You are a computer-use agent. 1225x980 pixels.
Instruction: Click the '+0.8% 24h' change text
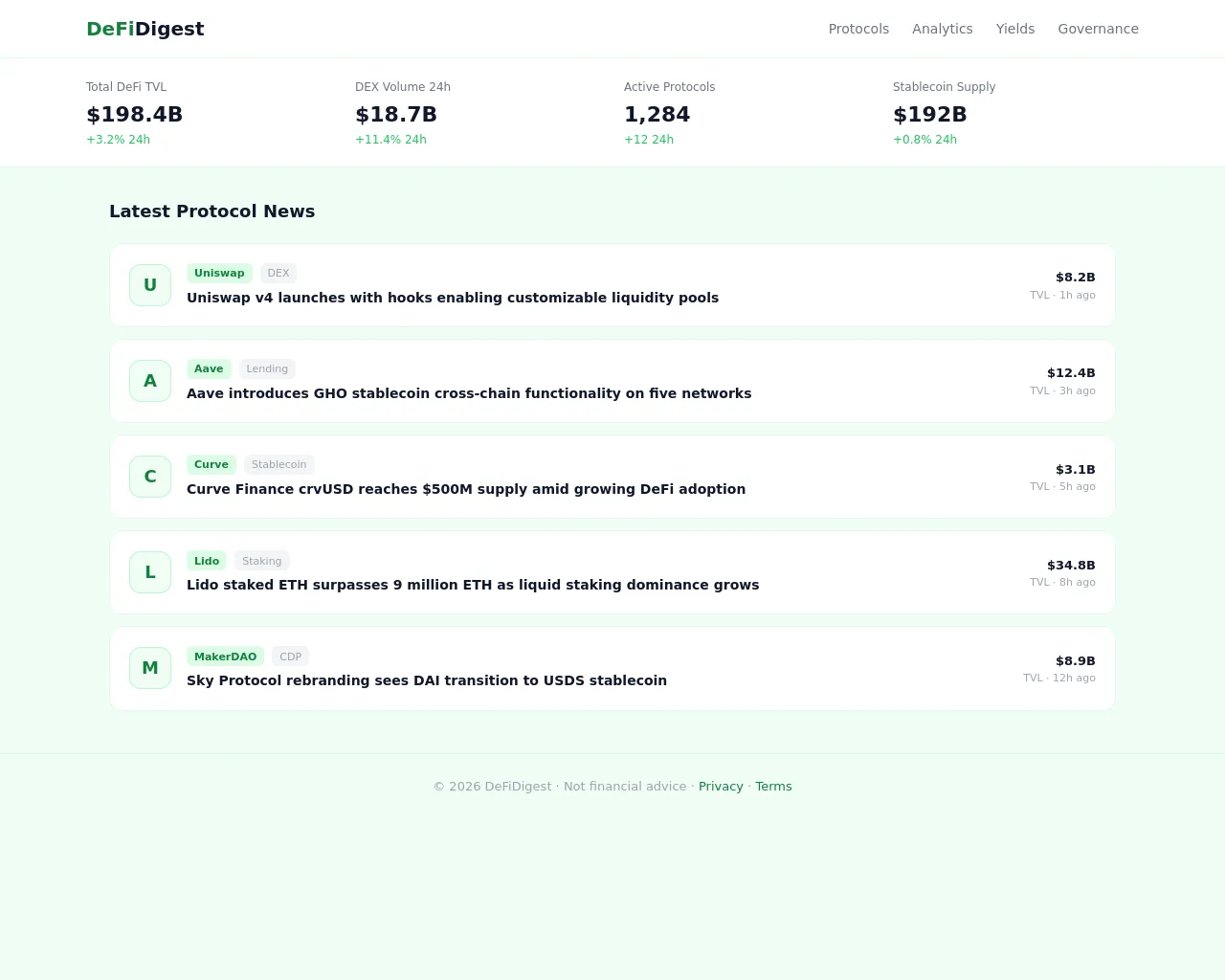(x=925, y=140)
